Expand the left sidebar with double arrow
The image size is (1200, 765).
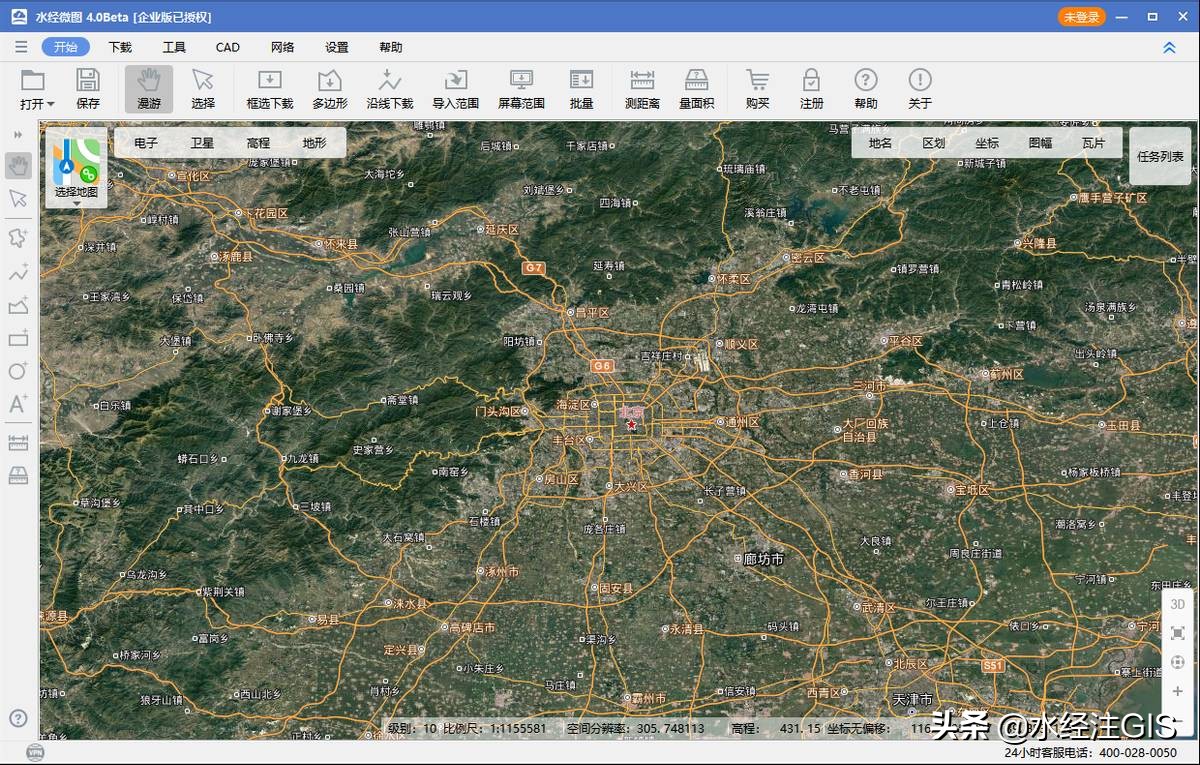[x=18, y=134]
